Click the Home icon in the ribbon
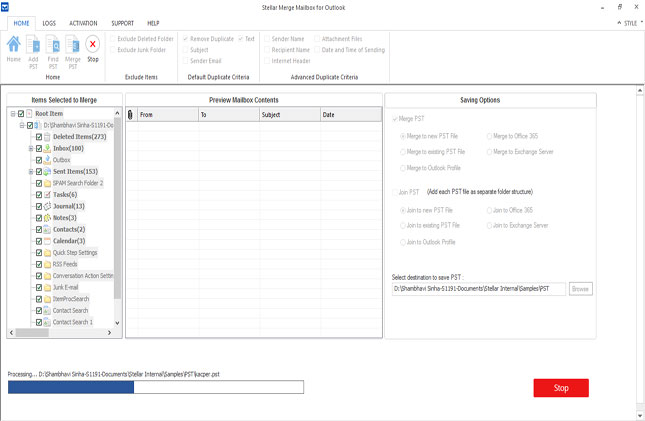This screenshot has height=421, width=645. point(14,44)
